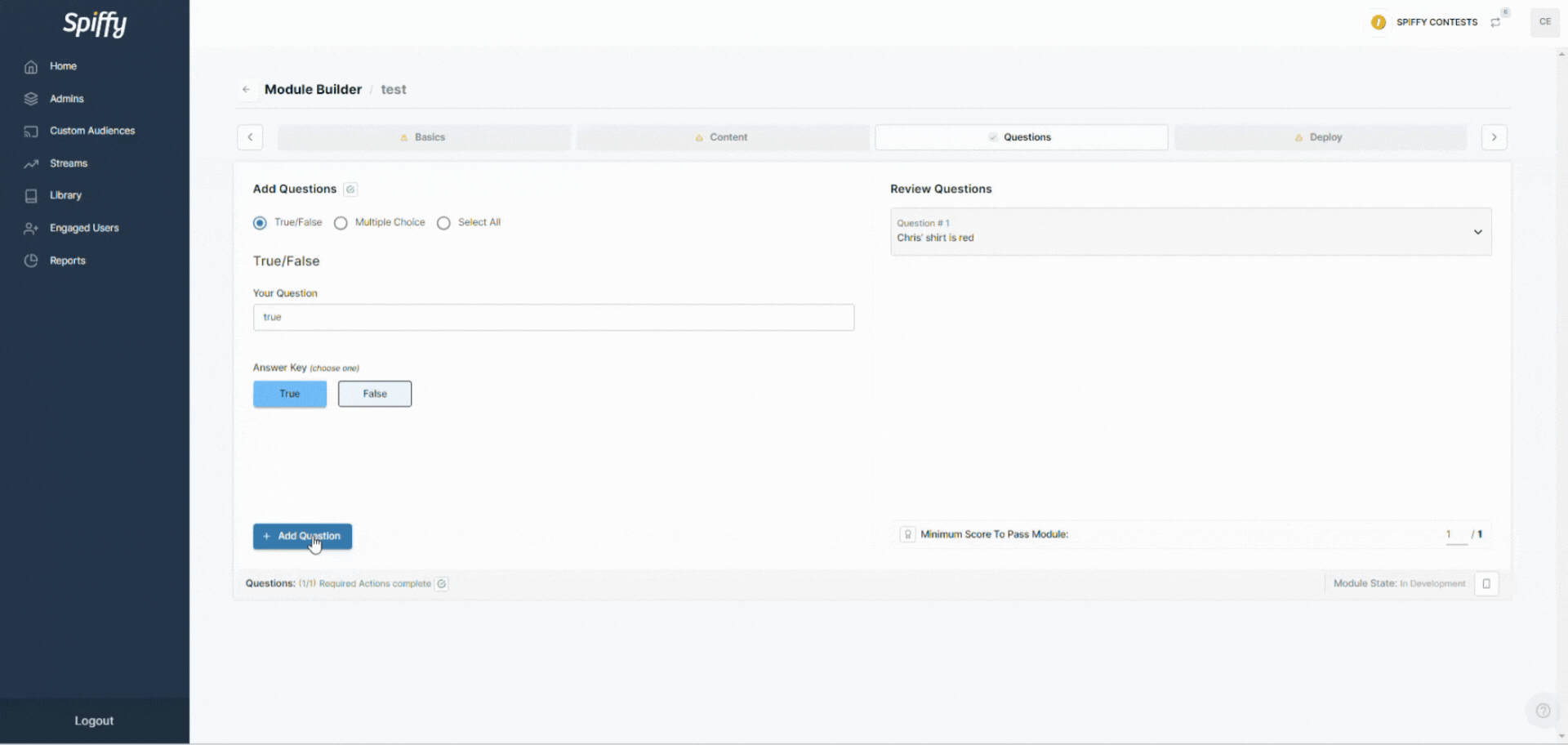Click the Custom Audiences cast icon
The width and height of the screenshot is (1568, 745).
pyautogui.click(x=31, y=132)
